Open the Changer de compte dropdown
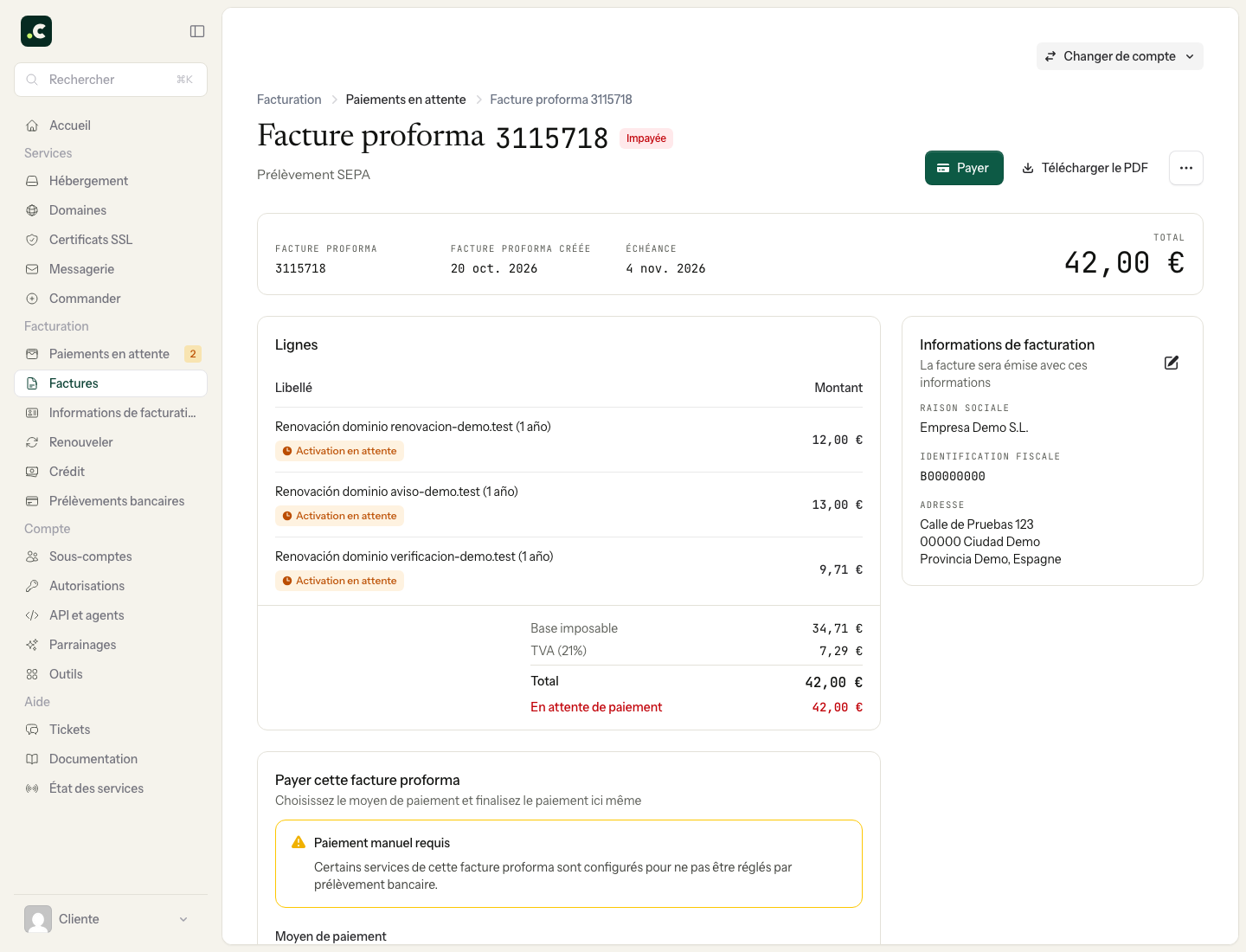1246x952 pixels. (x=1120, y=56)
